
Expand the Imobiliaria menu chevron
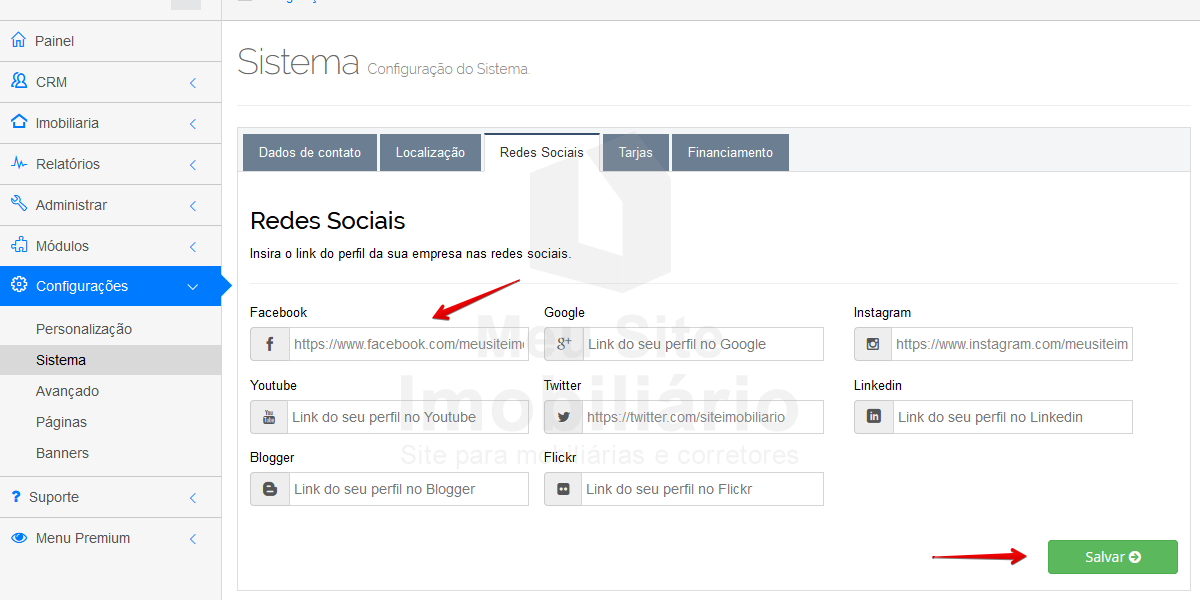[x=193, y=123]
